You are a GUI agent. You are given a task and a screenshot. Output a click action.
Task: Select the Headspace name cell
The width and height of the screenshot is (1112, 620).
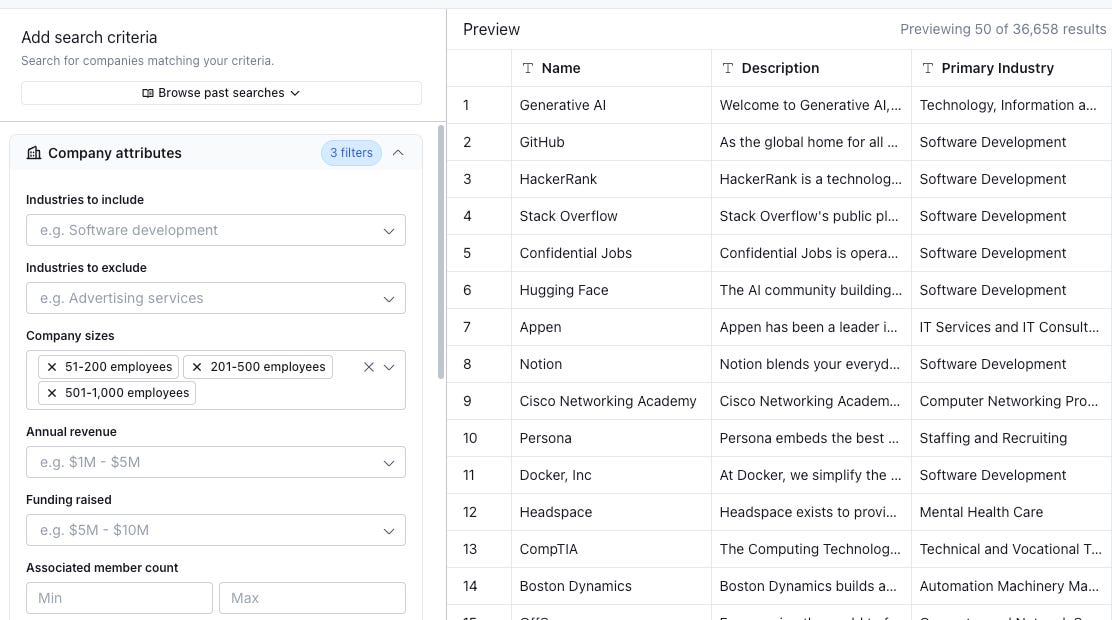click(611, 512)
